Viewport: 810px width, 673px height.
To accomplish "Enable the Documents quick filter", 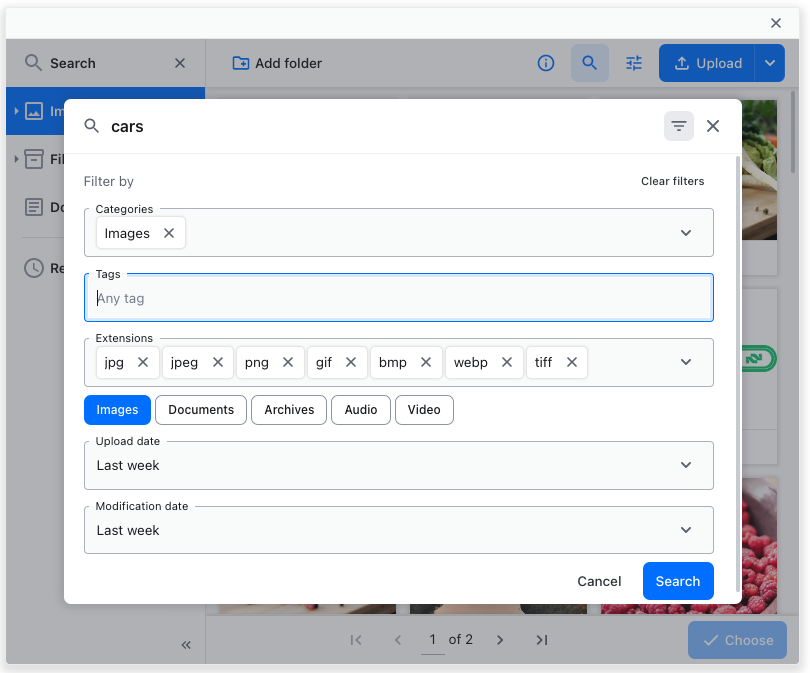I will (x=200, y=410).
